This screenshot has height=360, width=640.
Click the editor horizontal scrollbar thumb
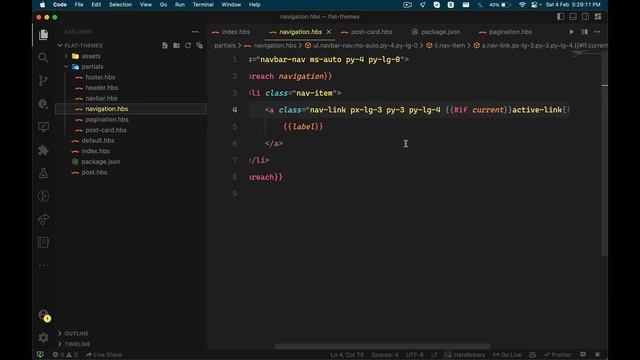pos(382,347)
